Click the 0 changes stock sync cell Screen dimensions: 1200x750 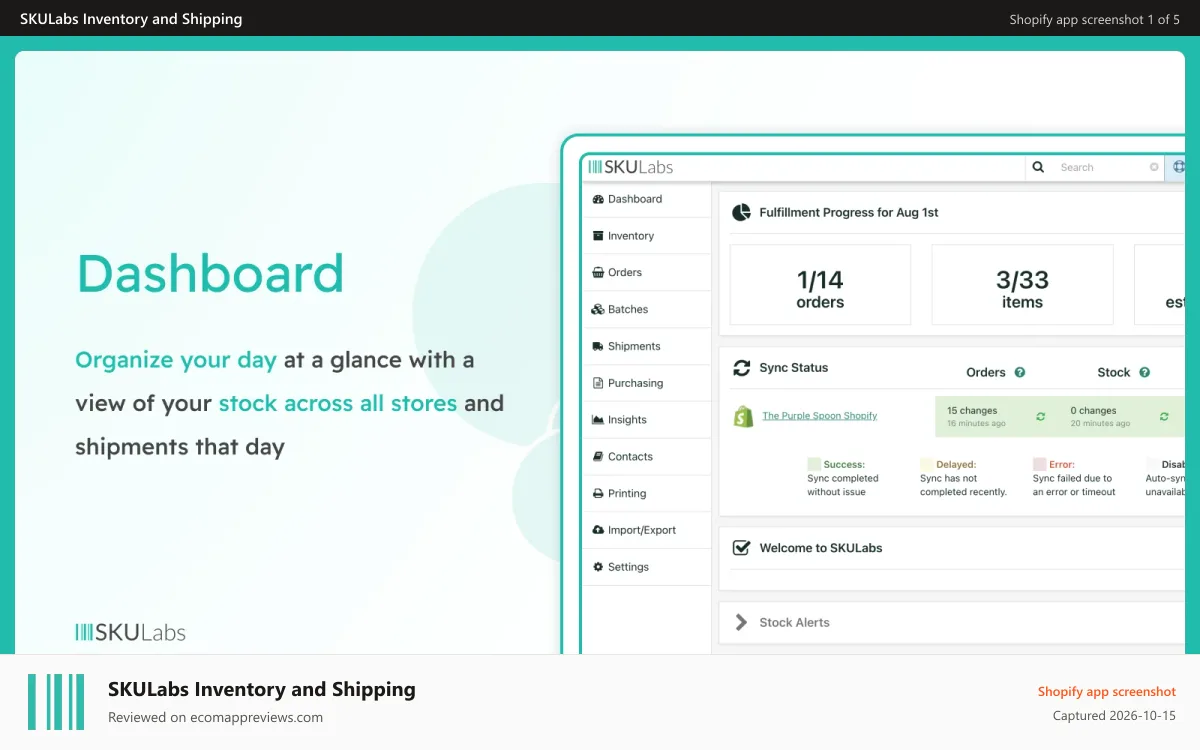pyautogui.click(x=1121, y=416)
